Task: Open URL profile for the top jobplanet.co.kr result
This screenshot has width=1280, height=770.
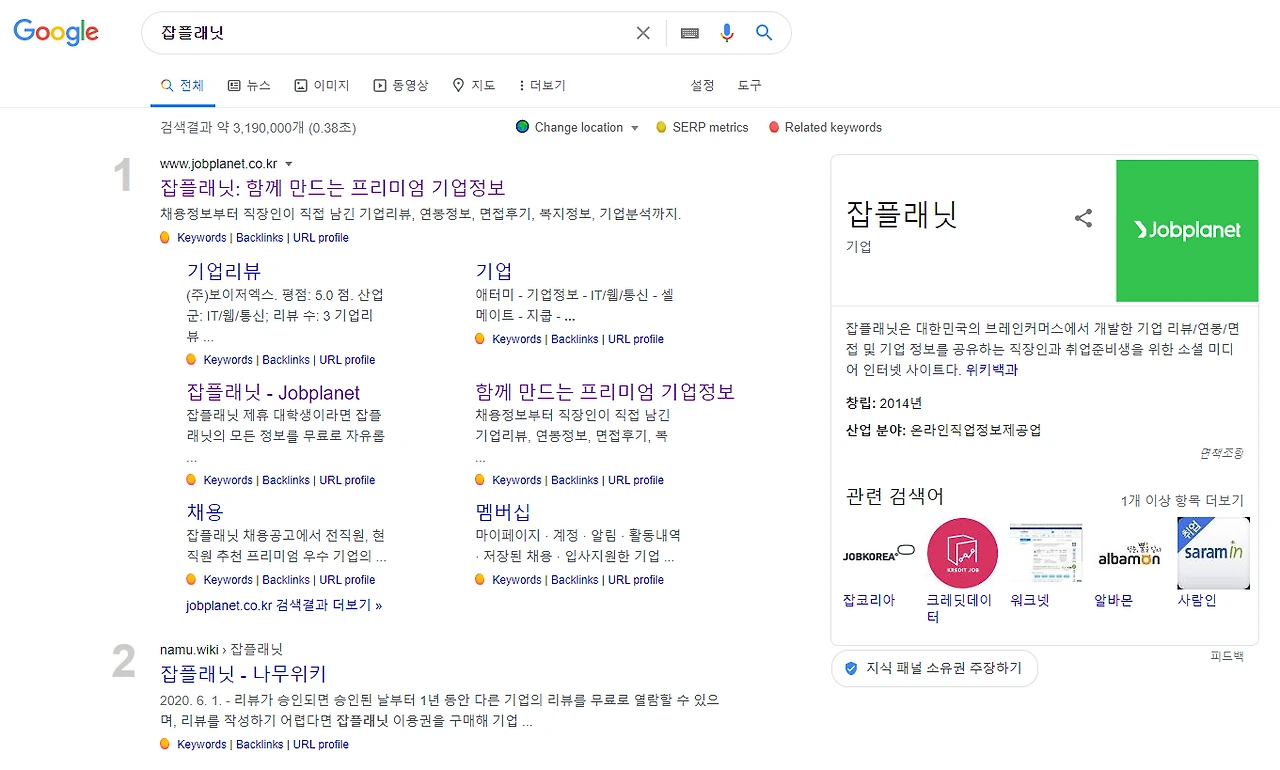Action: pyautogui.click(x=321, y=238)
